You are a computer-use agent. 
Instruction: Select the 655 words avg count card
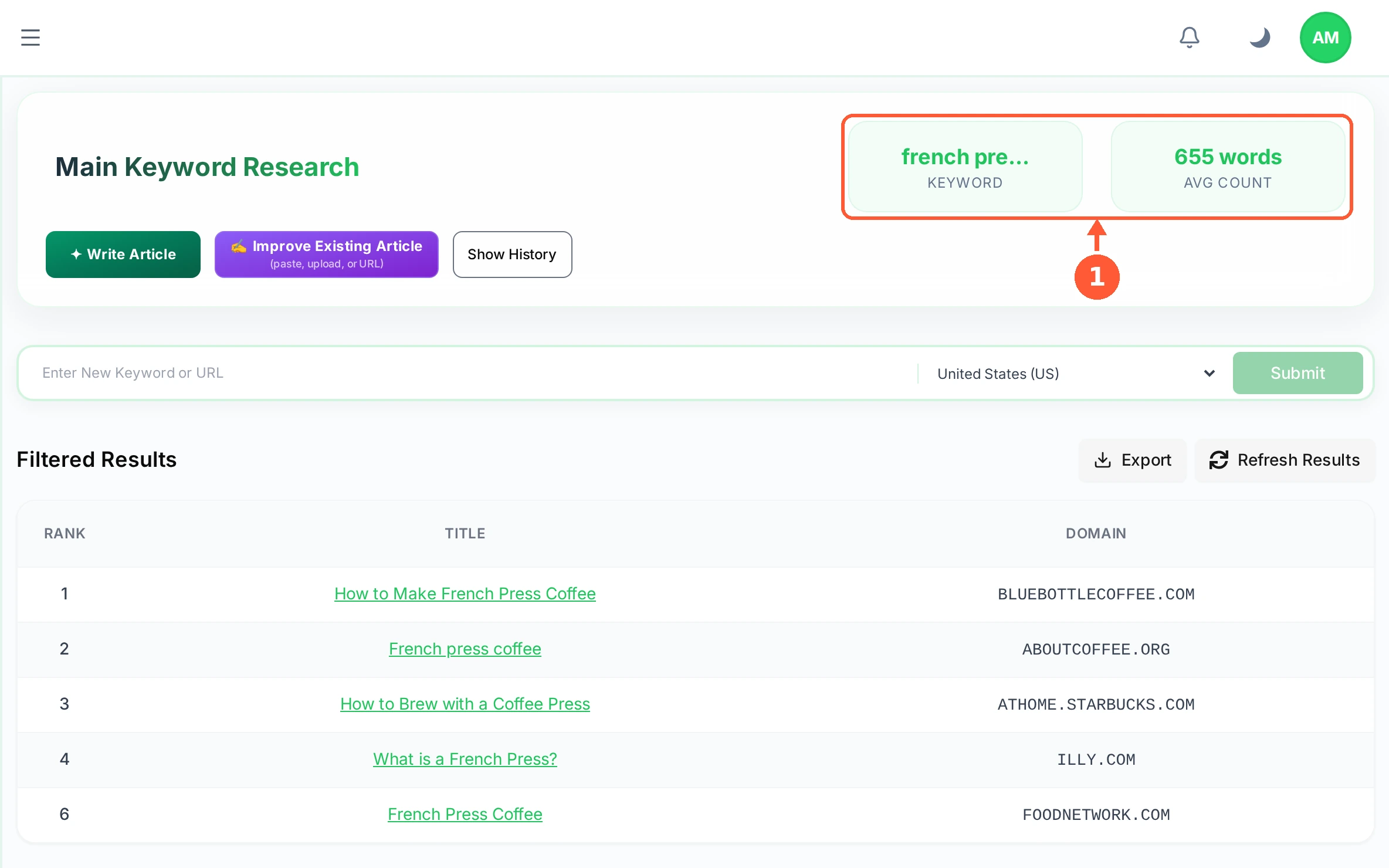(1228, 167)
